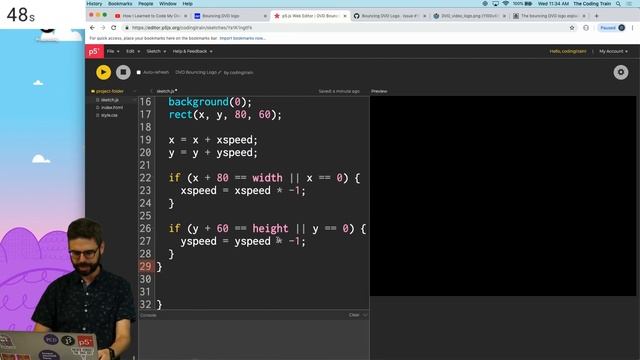
Task: Click the if (x + 80 == width) line
Action: (264, 178)
